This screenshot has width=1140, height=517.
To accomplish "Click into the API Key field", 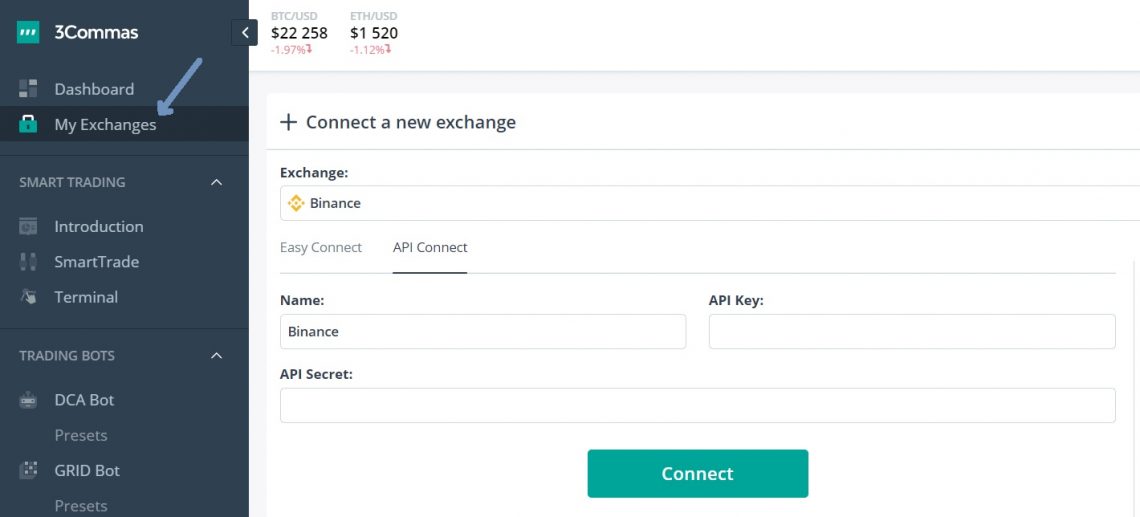I will click(x=911, y=331).
